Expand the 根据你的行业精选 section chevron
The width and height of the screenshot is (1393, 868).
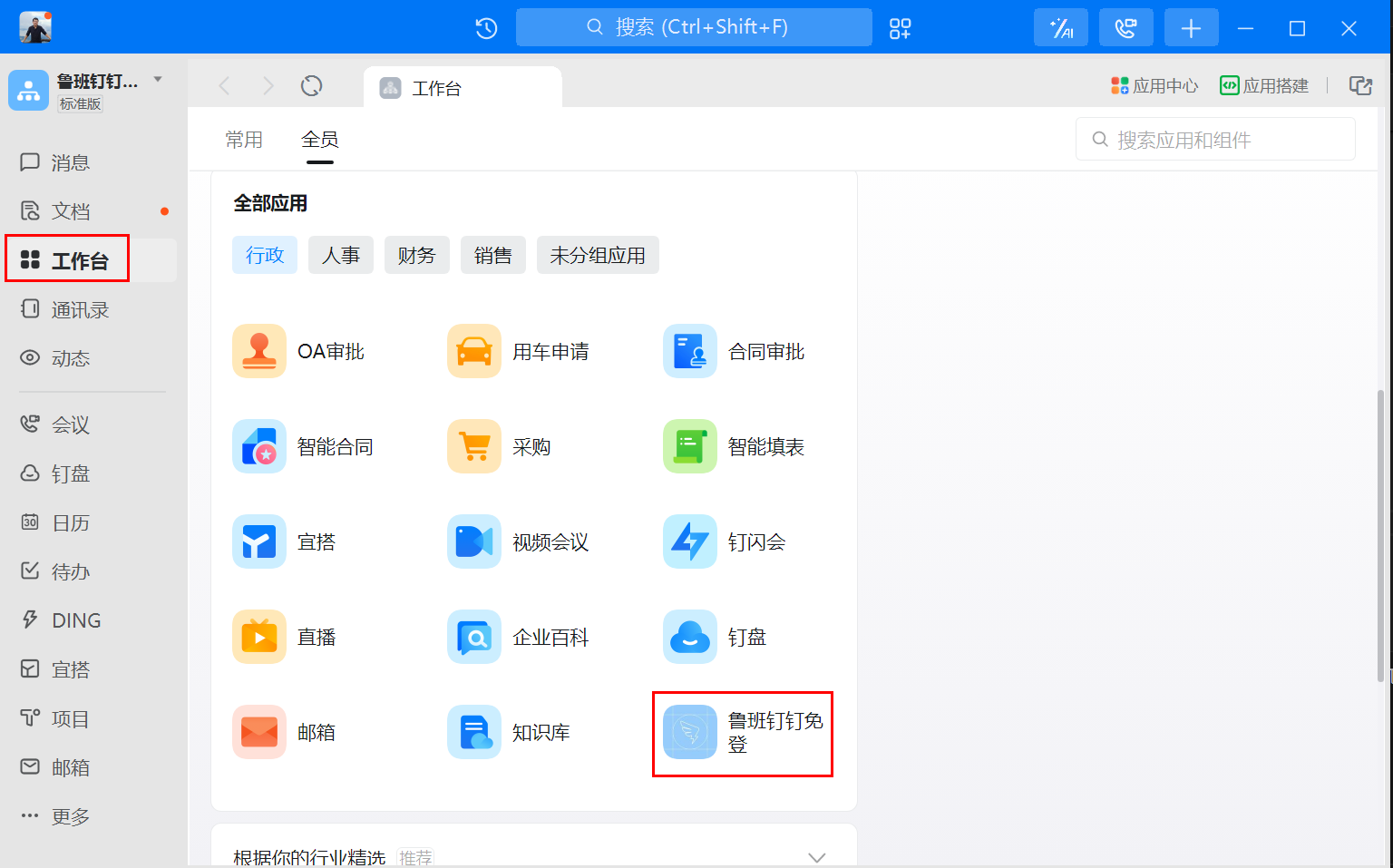(x=816, y=857)
